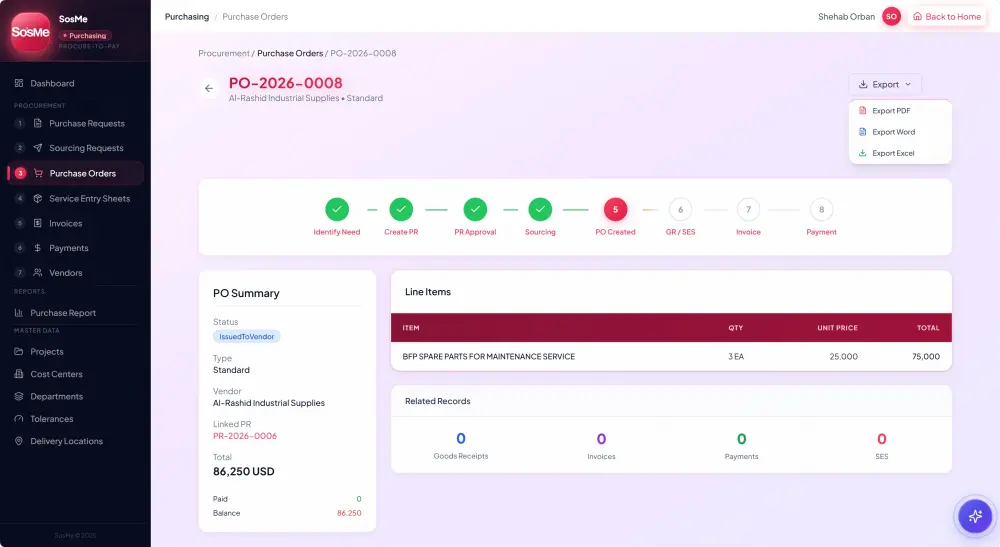1000x547 pixels.
Task: Click the TOTAL column header
Action: [928, 328]
